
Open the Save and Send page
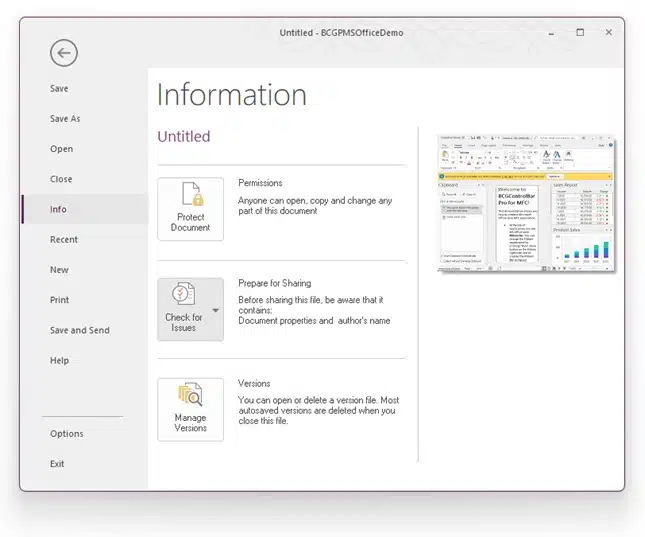coord(80,330)
